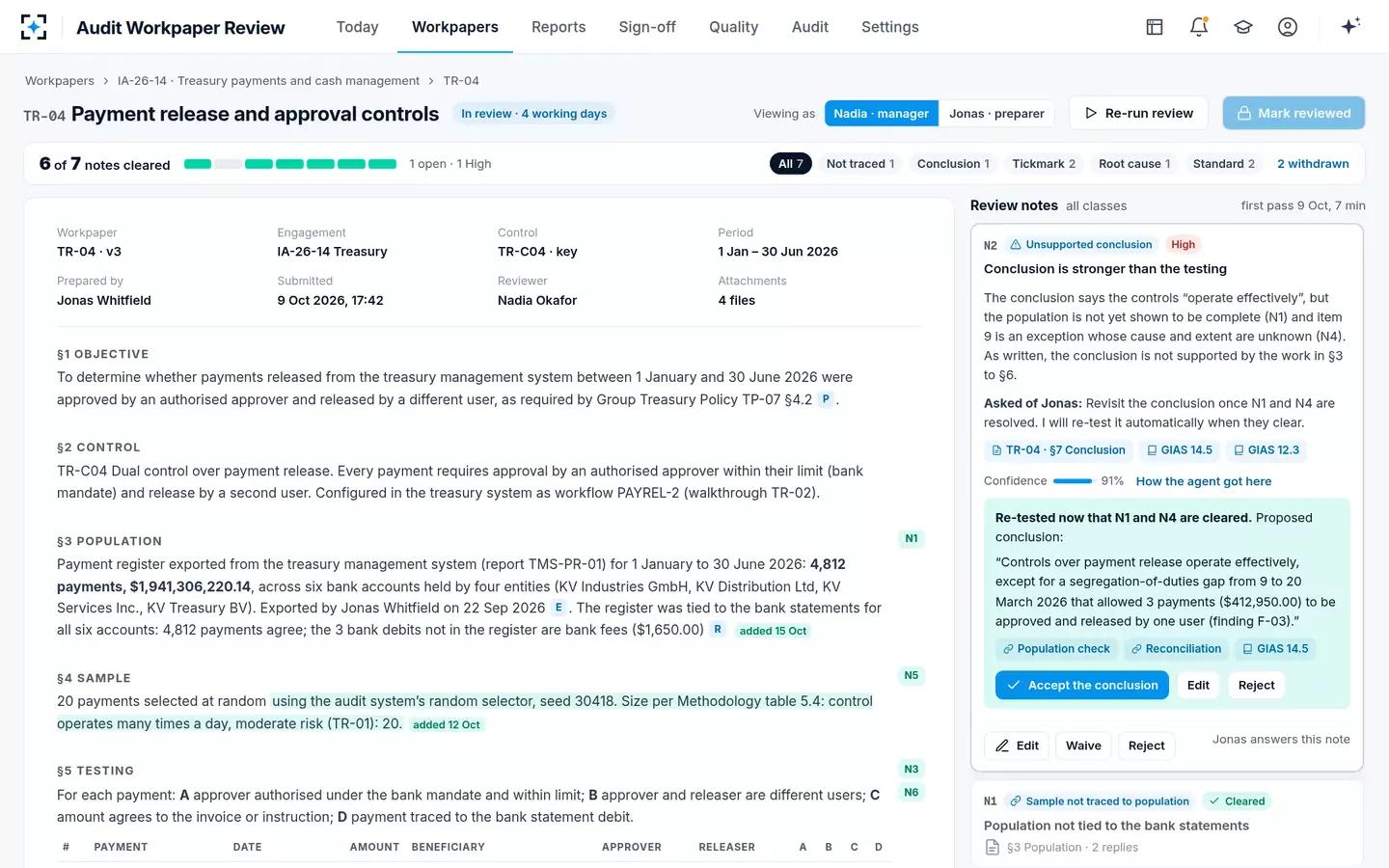Click the document icon beside §3 Population replies

pos(993,847)
